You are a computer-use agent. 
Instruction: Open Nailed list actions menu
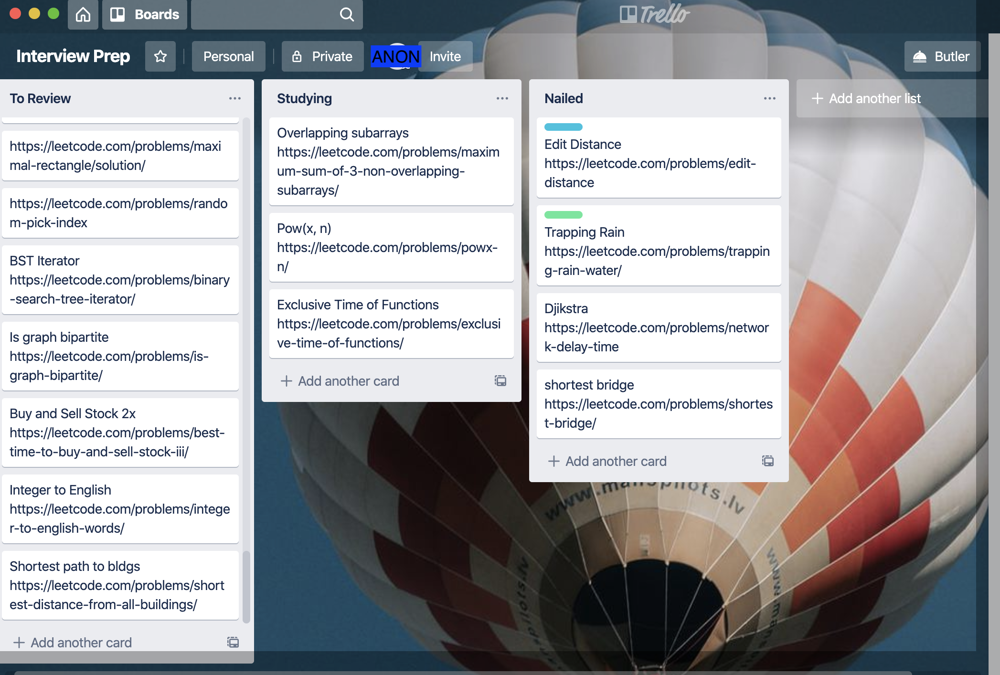pos(770,98)
